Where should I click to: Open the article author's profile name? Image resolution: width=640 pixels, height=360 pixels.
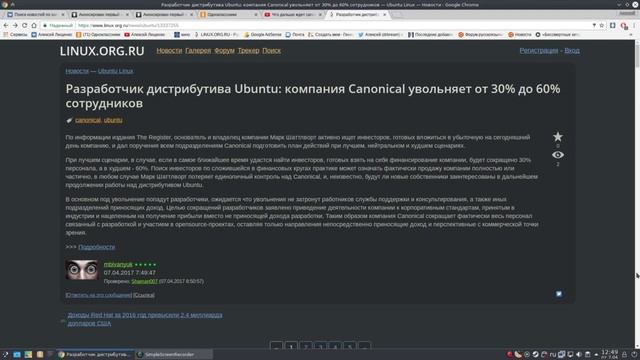118,264
